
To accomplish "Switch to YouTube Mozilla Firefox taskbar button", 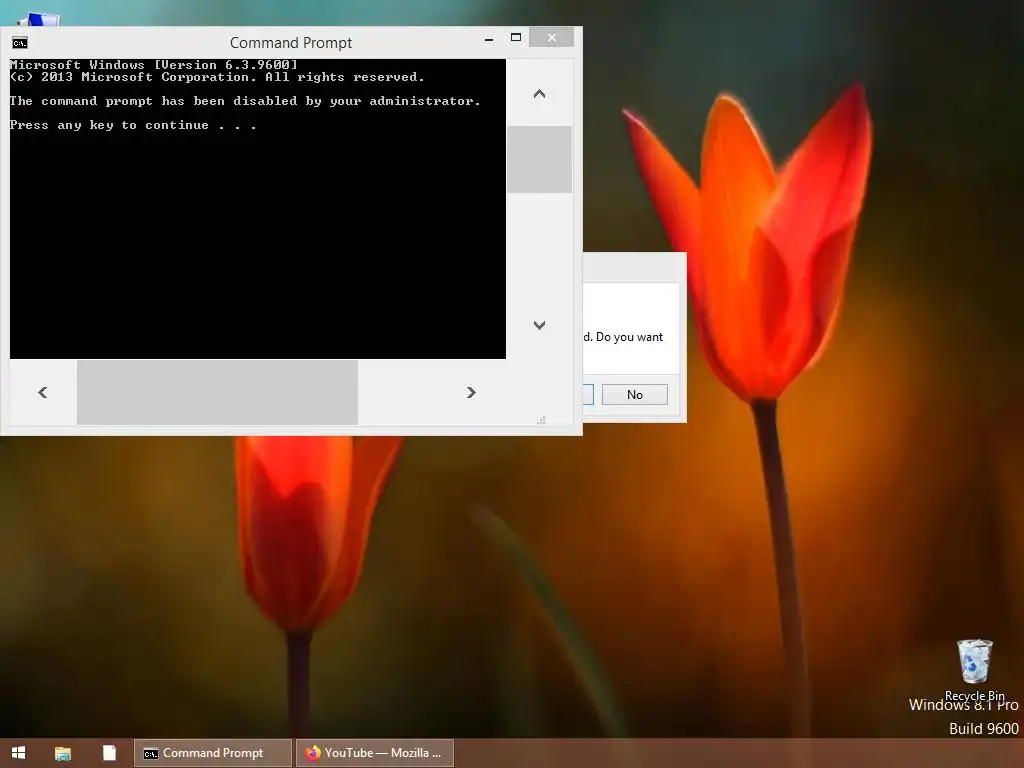I will [x=375, y=754].
